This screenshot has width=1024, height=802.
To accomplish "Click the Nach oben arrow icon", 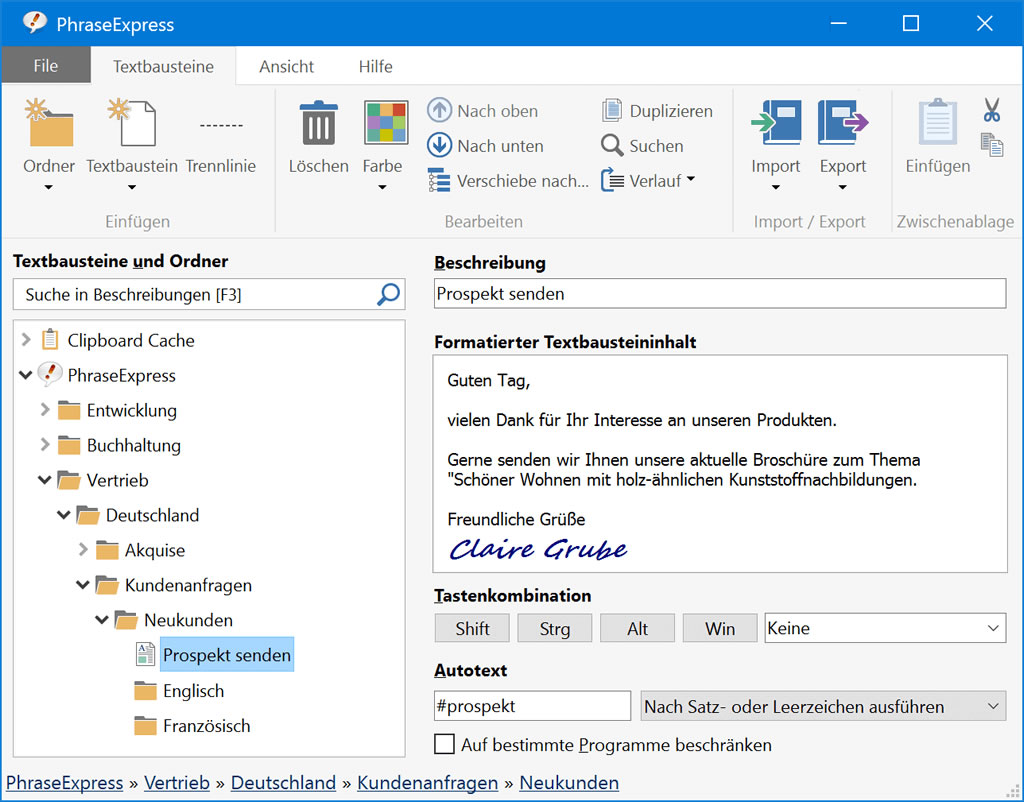I will point(440,111).
